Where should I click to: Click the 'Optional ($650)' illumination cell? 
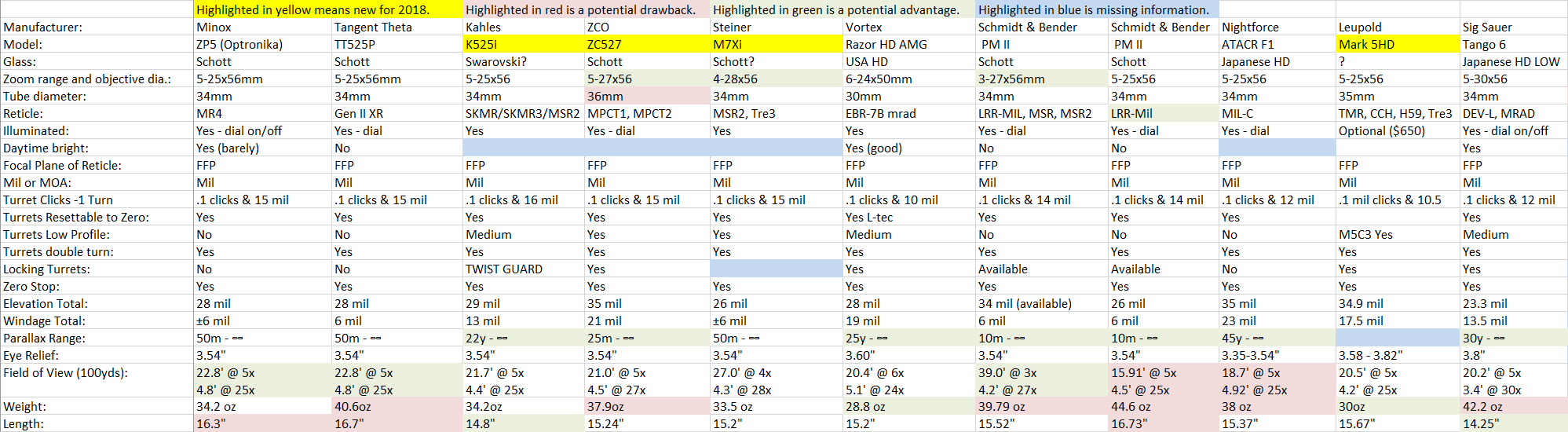tap(1398, 130)
